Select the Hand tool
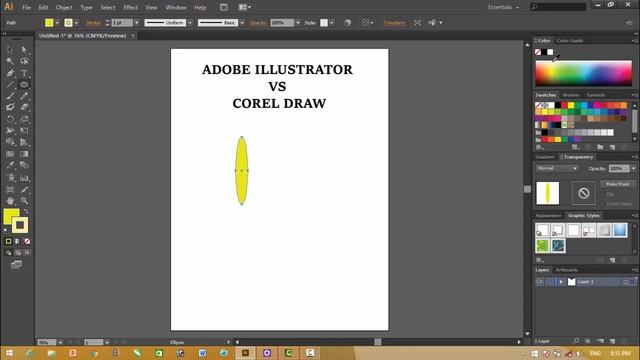Viewport: 640px width, 360px height. point(10,201)
